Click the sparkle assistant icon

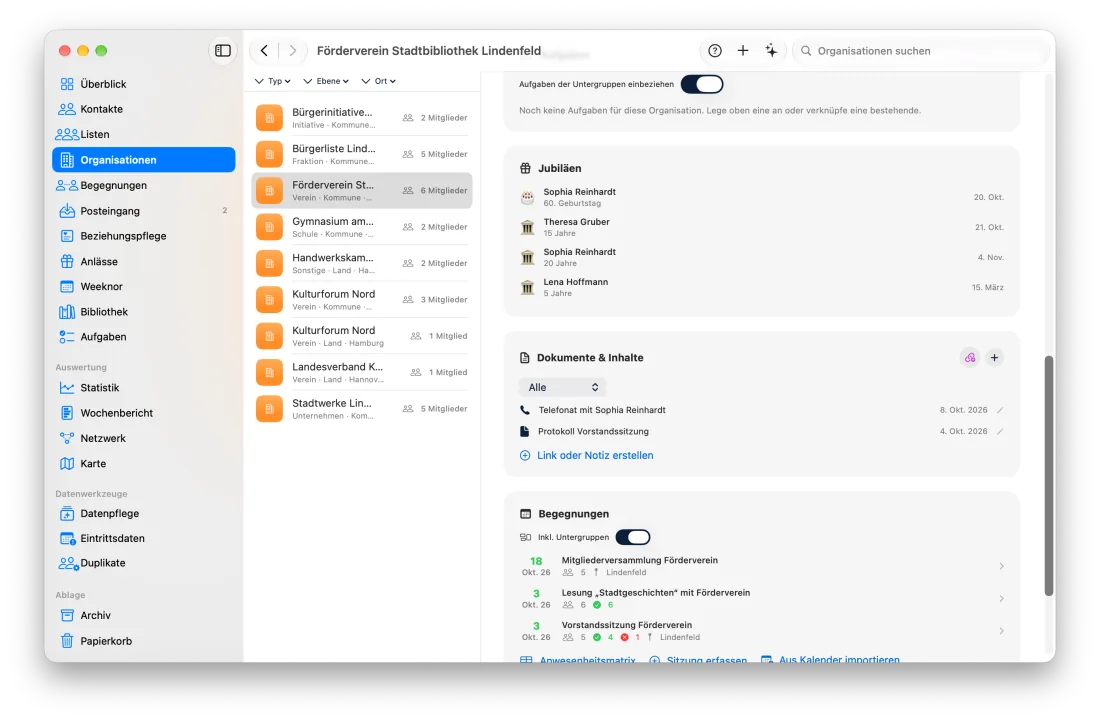coord(771,50)
